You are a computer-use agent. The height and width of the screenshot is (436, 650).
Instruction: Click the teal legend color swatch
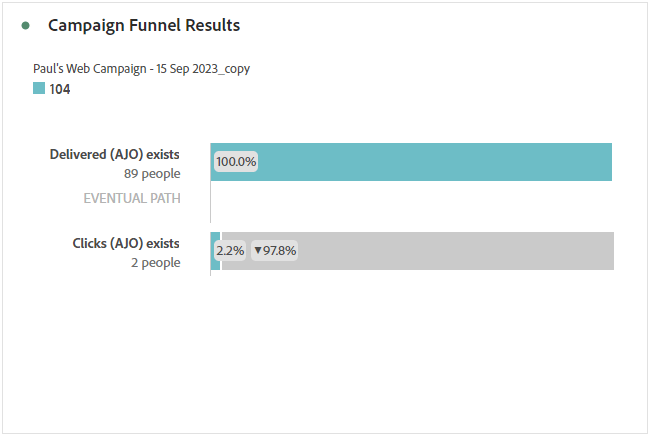pyautogui.click(x=39, y=88)
